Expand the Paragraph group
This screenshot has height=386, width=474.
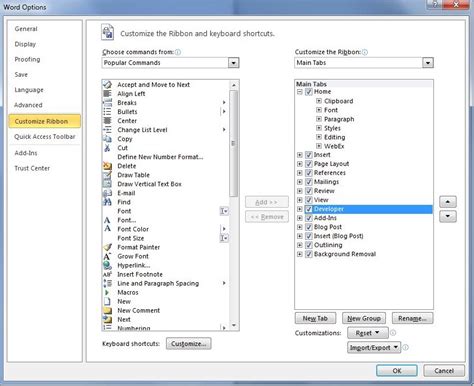point(319,119)
